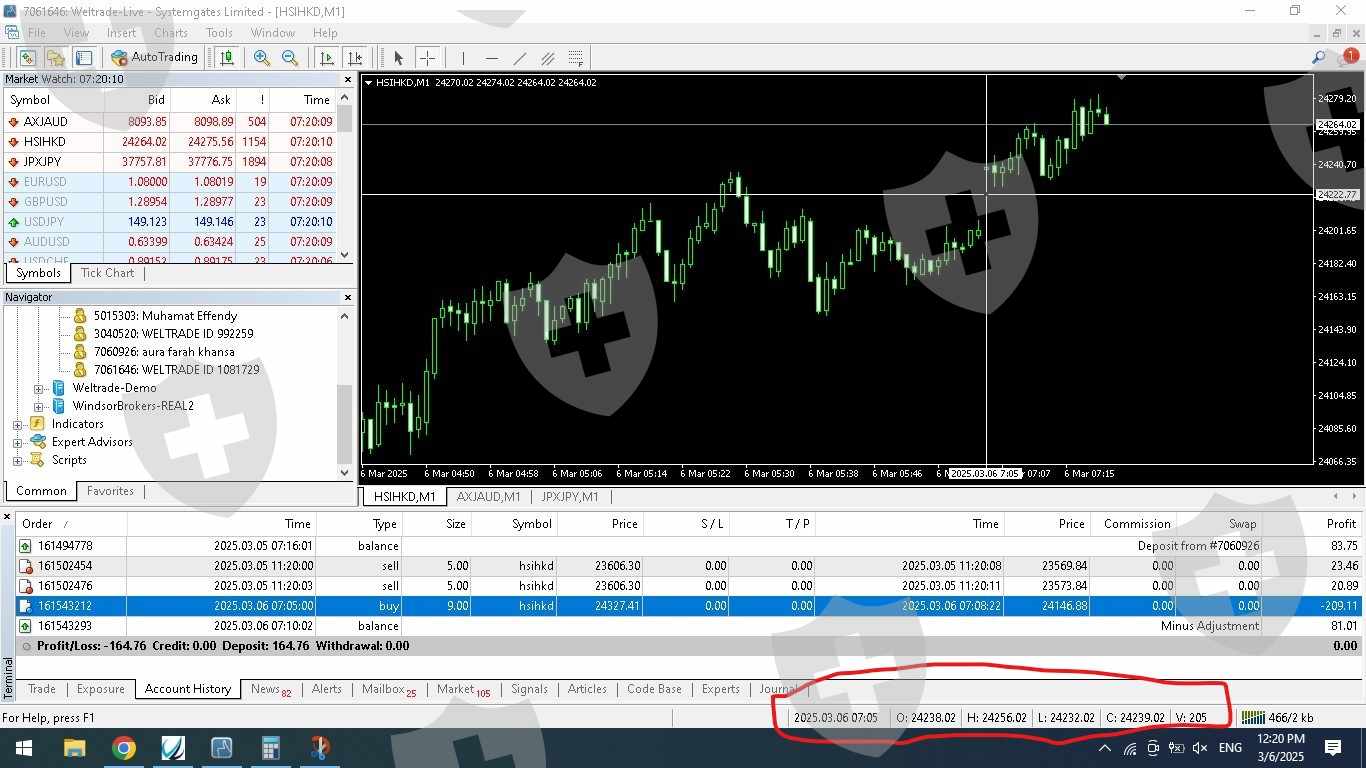Screen dimensions: 1366x768
Task: Open the AXJAUD,M1 chart tab
Action: click(x=488, y=496)
